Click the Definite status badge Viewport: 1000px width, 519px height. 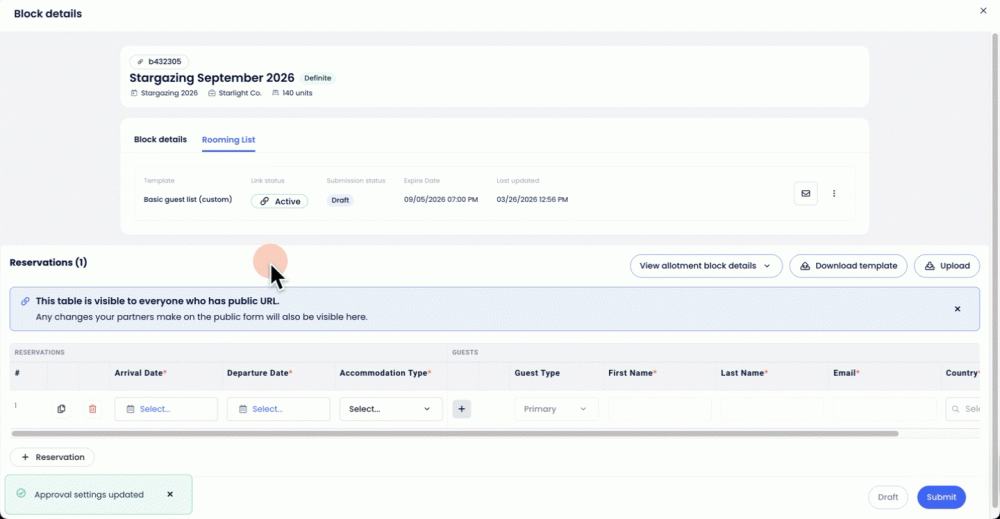tap(318, 78)
